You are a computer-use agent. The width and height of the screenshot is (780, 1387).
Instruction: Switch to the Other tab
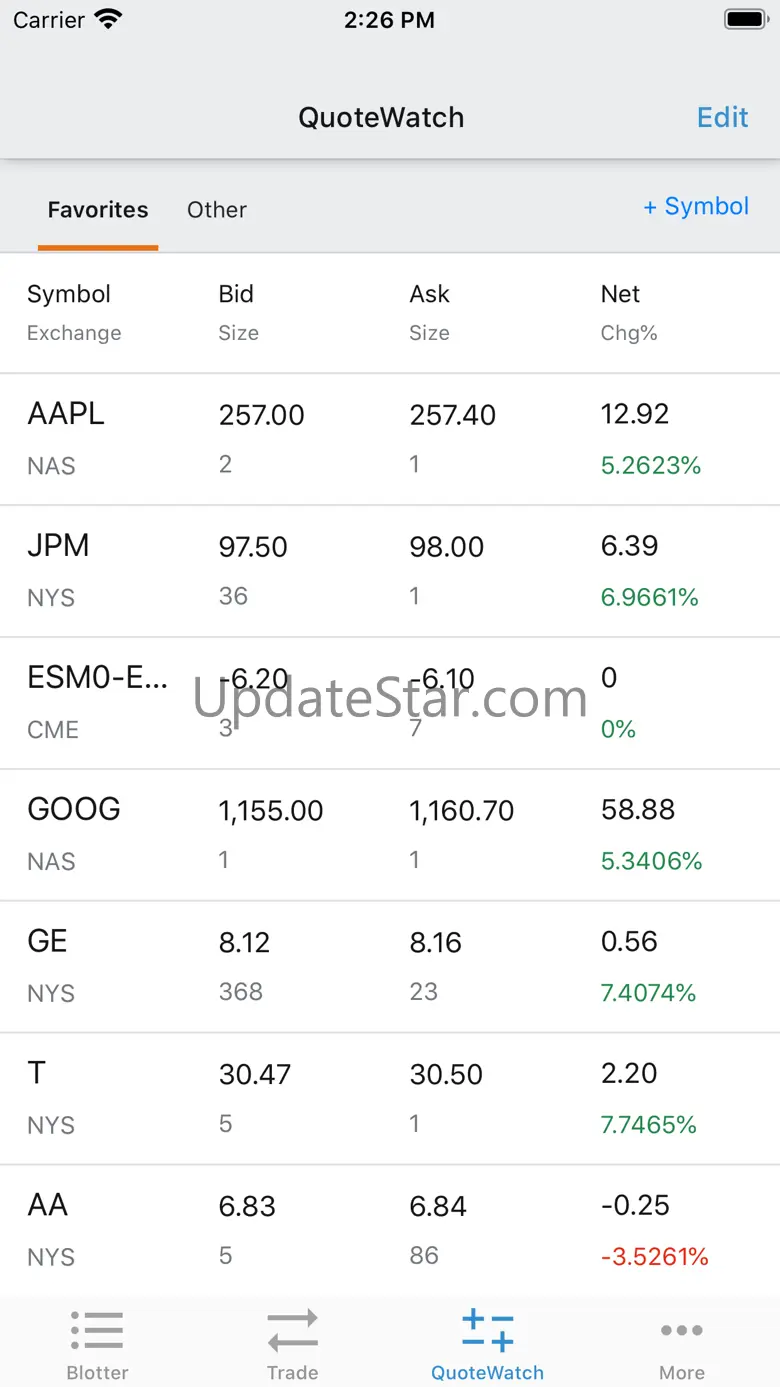click(x=217, y=210)
